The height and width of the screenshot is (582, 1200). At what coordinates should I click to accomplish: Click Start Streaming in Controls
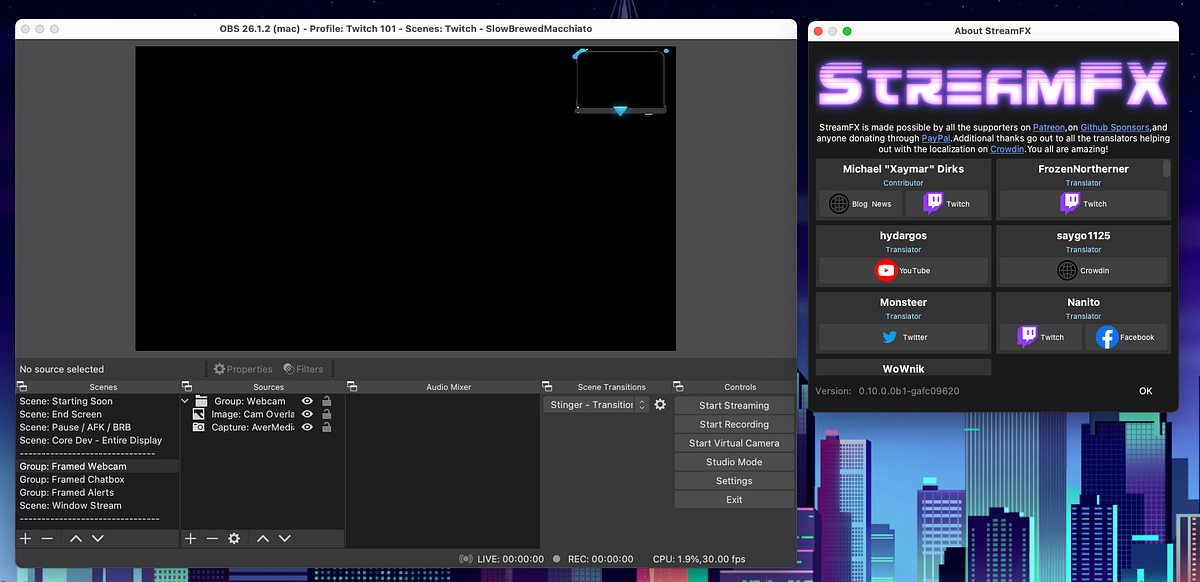coord(734,404)
